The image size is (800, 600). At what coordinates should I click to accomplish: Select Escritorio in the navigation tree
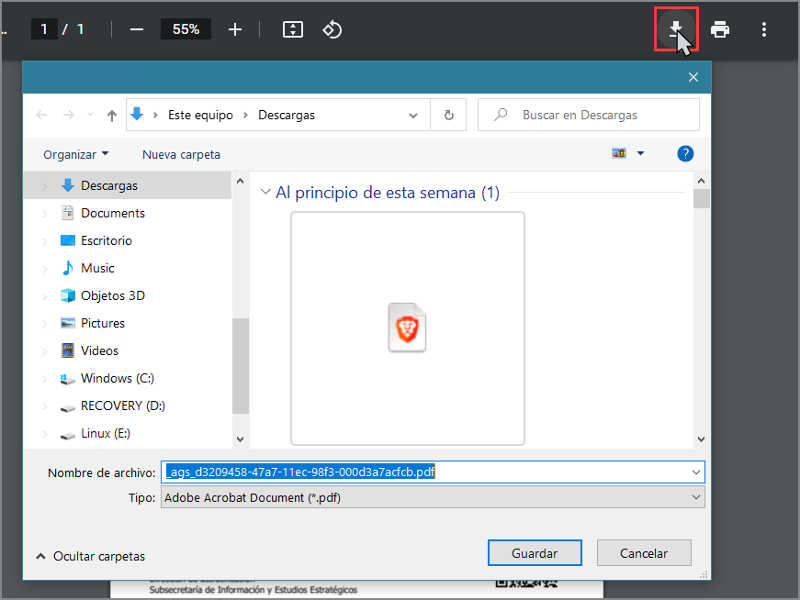coord(106,240)
